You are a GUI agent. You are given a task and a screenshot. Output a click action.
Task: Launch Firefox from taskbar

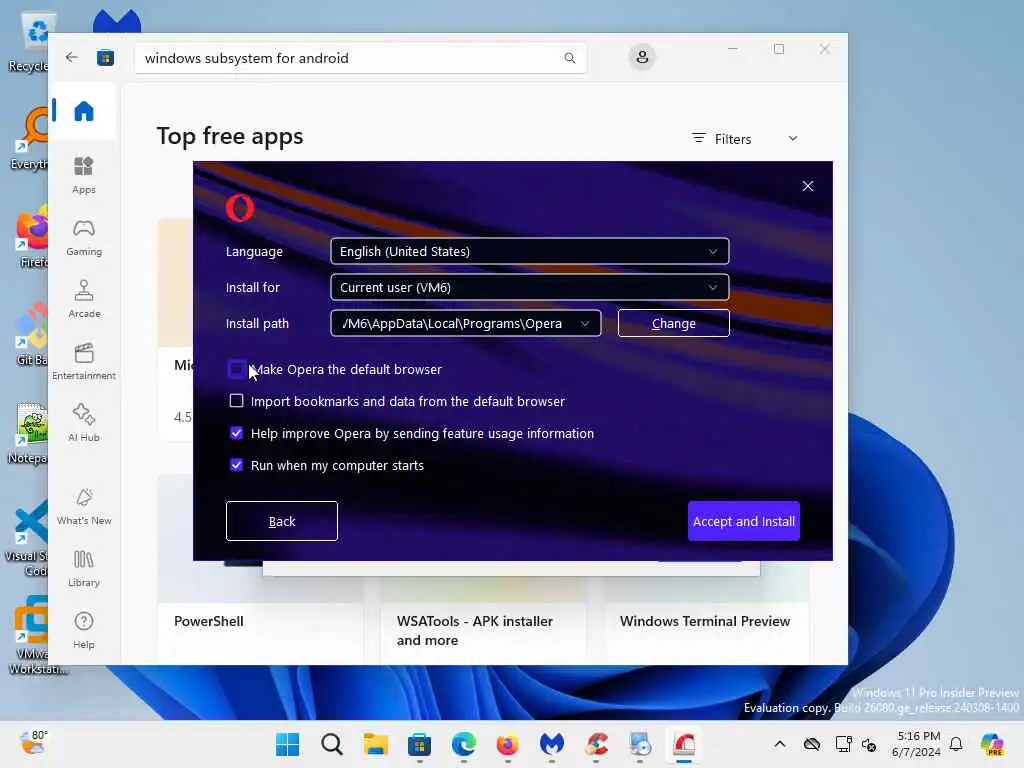pyautogui.click(x=507, y=744)
